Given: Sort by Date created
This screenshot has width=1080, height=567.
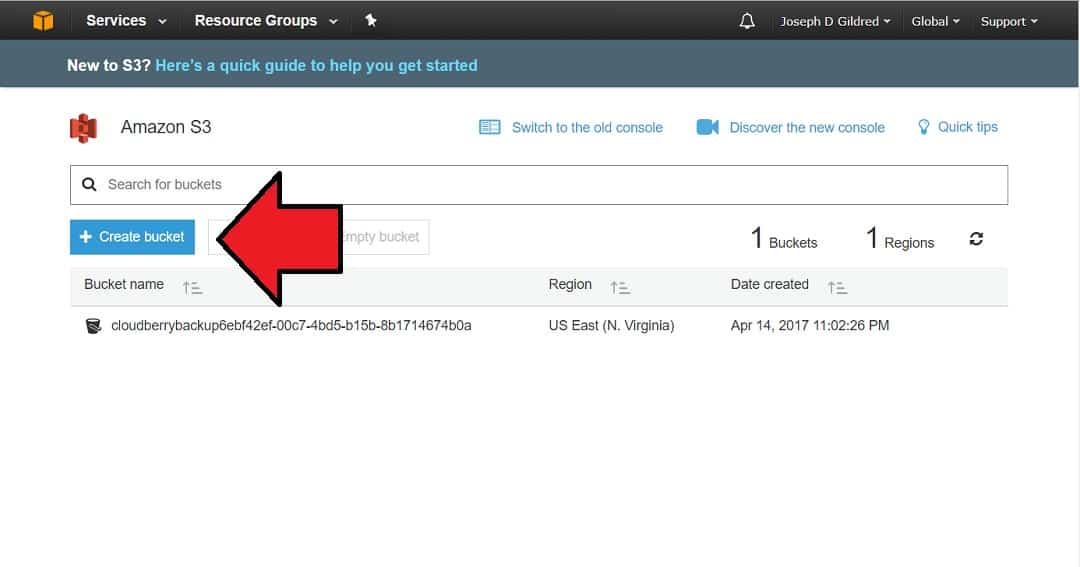Looking at the screenshot, I should pyautogui.click(x=838, y=287).
